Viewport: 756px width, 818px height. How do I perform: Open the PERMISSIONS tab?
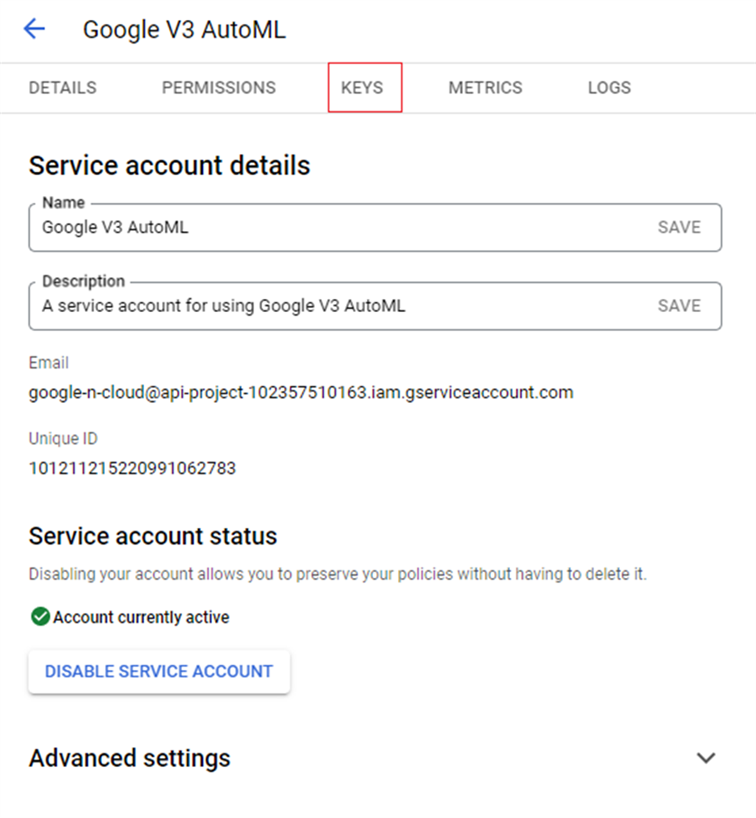click(219, 88)
